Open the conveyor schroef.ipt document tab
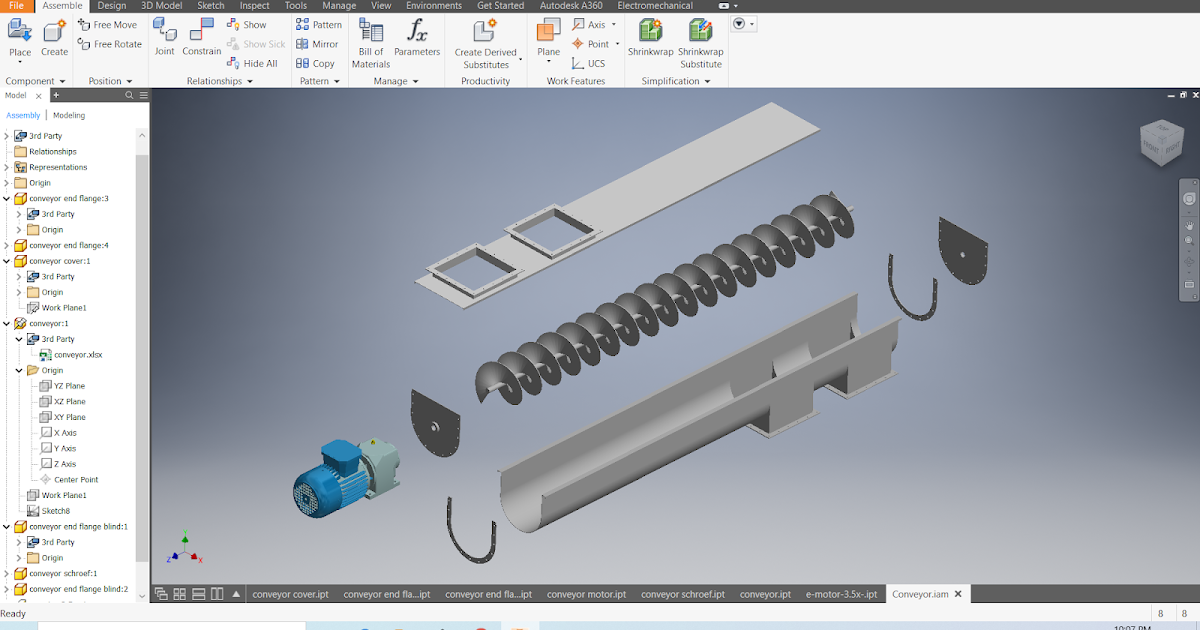 coord(685,593)
